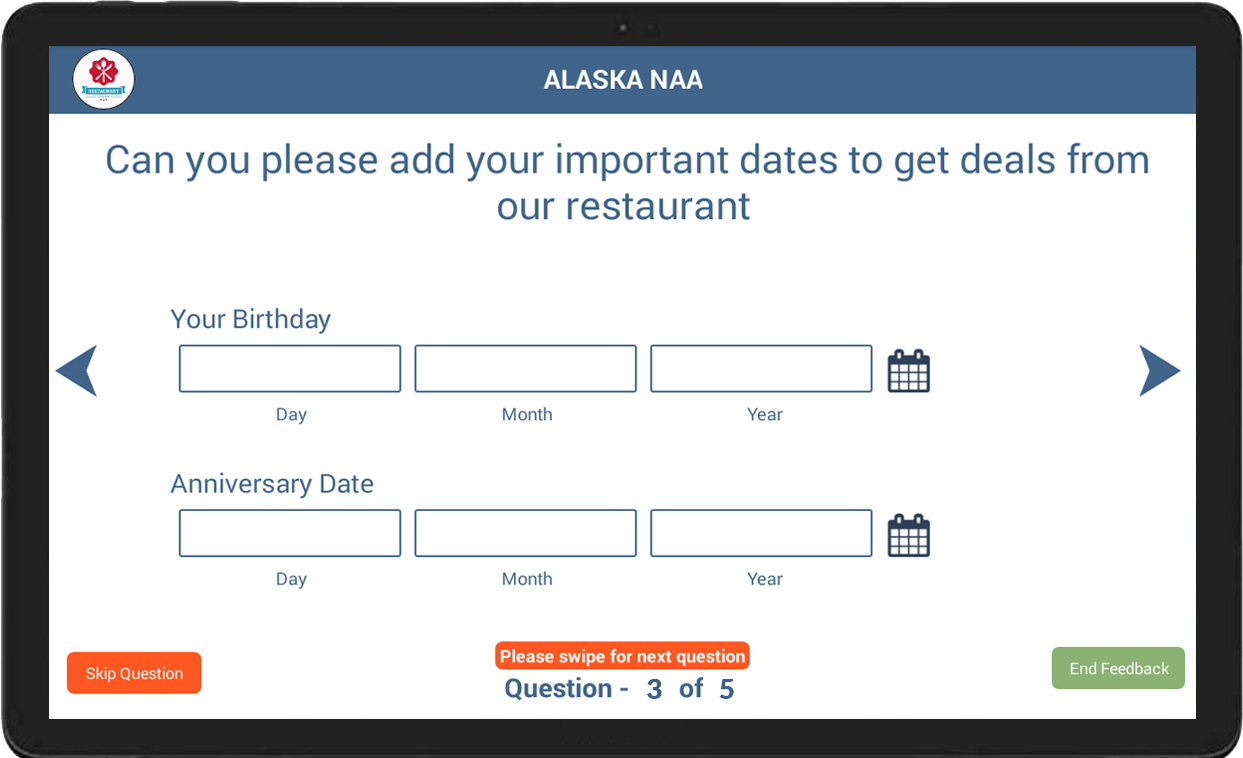This screenshot has width=1243, height=758.
Task: Click the 'Question - 3 of 5' indicator
Action: [620, 689]
